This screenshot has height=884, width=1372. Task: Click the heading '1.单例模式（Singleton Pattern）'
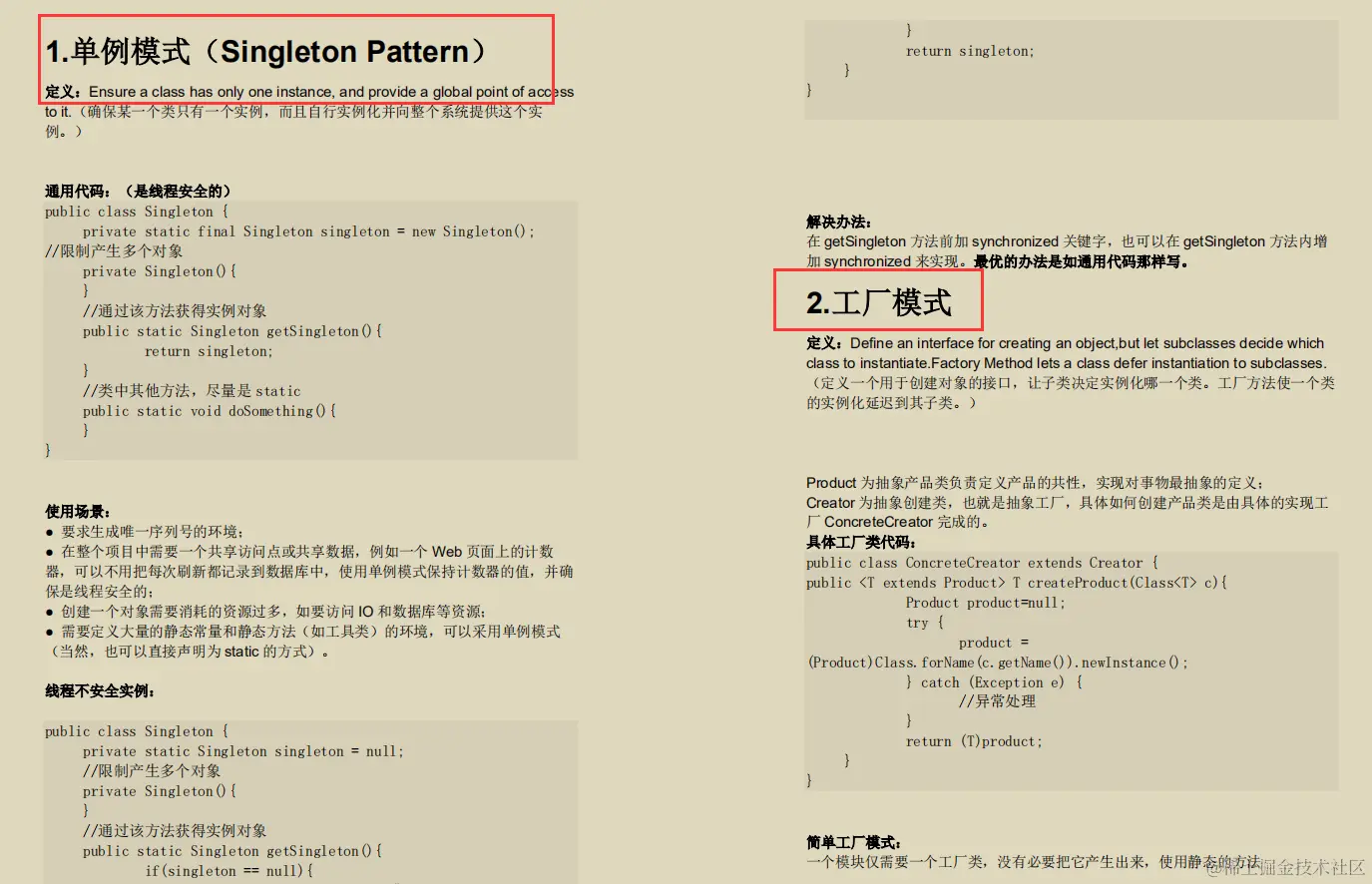266,51
